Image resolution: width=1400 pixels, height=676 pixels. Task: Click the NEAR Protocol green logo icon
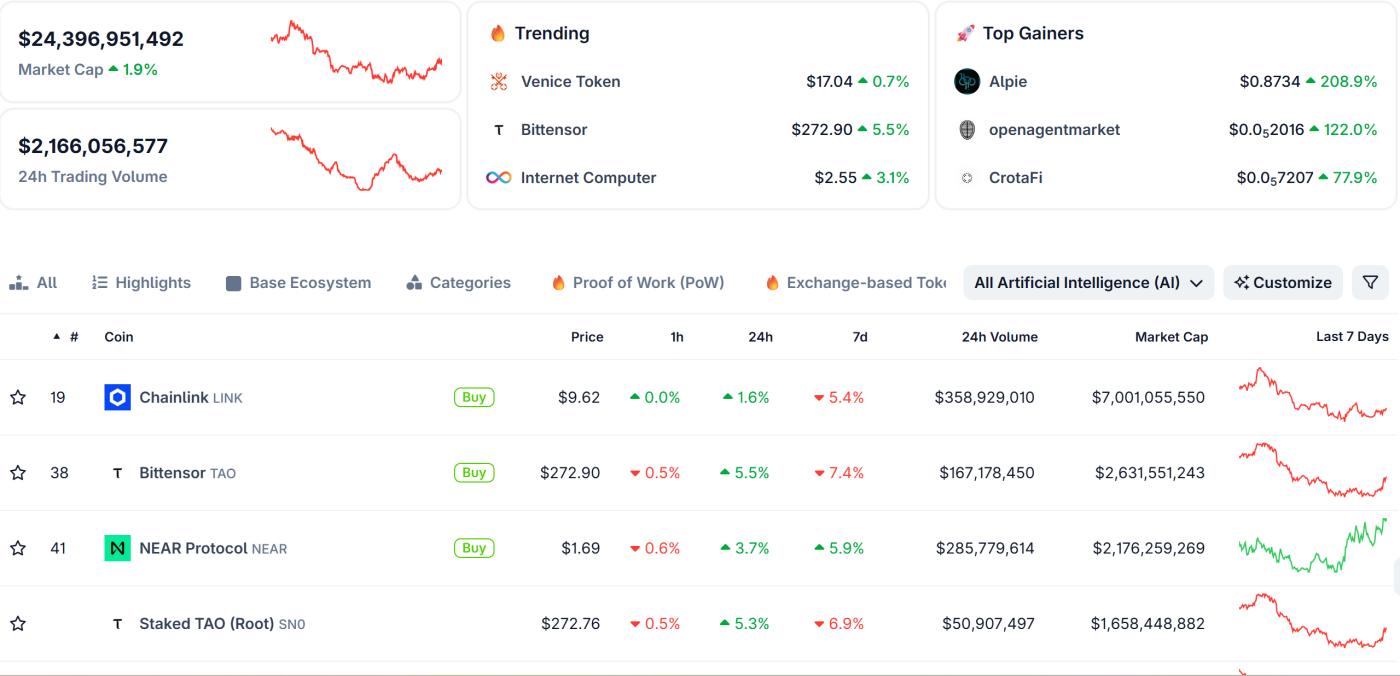click(117, 548)
